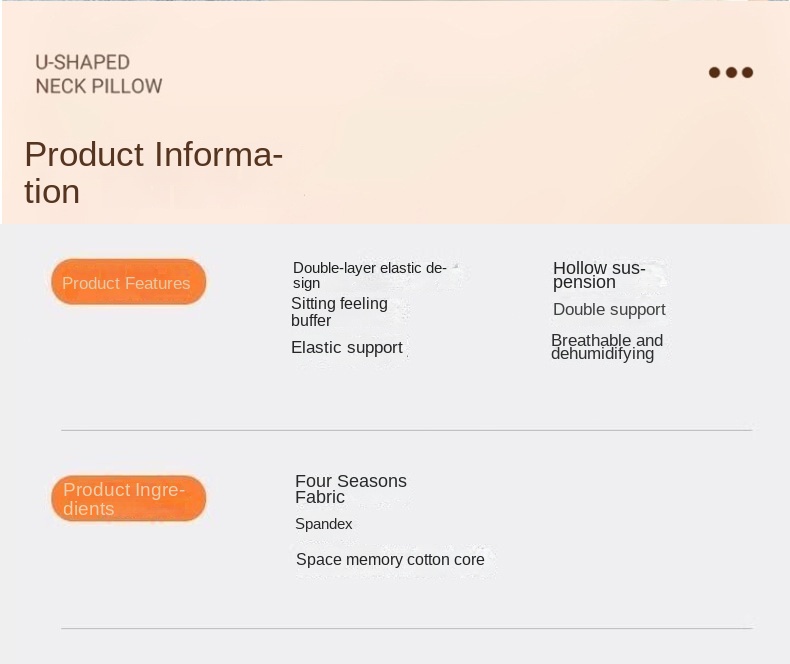
Task: Select the orange Product Features badge
Action: tap(128, 283)
